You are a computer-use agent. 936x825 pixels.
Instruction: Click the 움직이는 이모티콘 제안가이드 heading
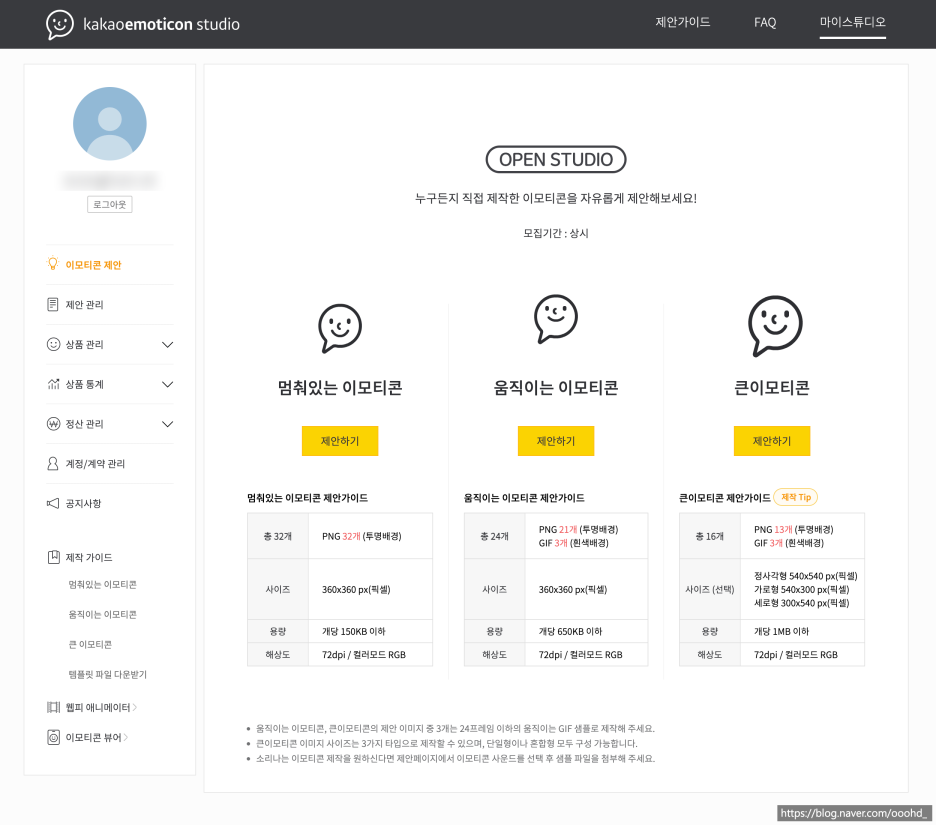pos(524,498)
